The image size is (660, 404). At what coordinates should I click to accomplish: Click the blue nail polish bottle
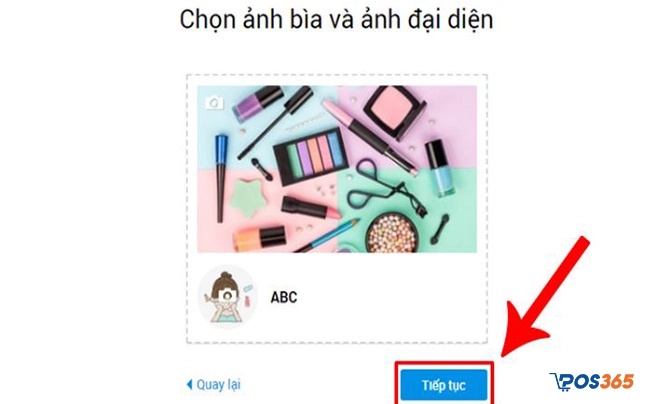click(x=439, y=168)
